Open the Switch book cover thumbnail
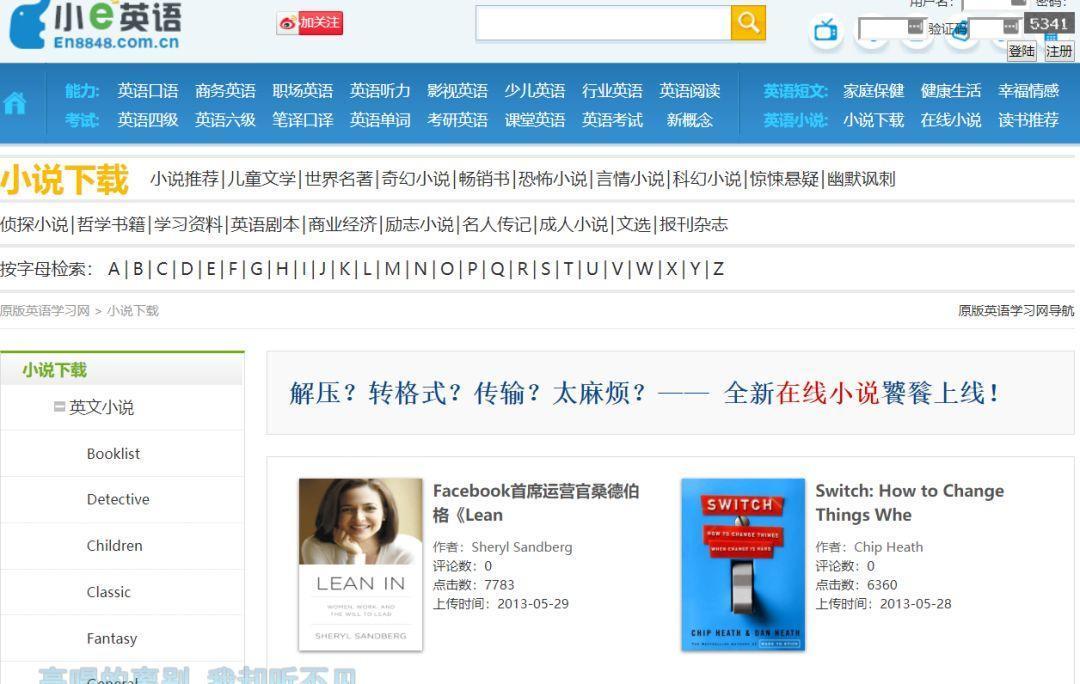1080x684 pixels. [x=743, y=565]
